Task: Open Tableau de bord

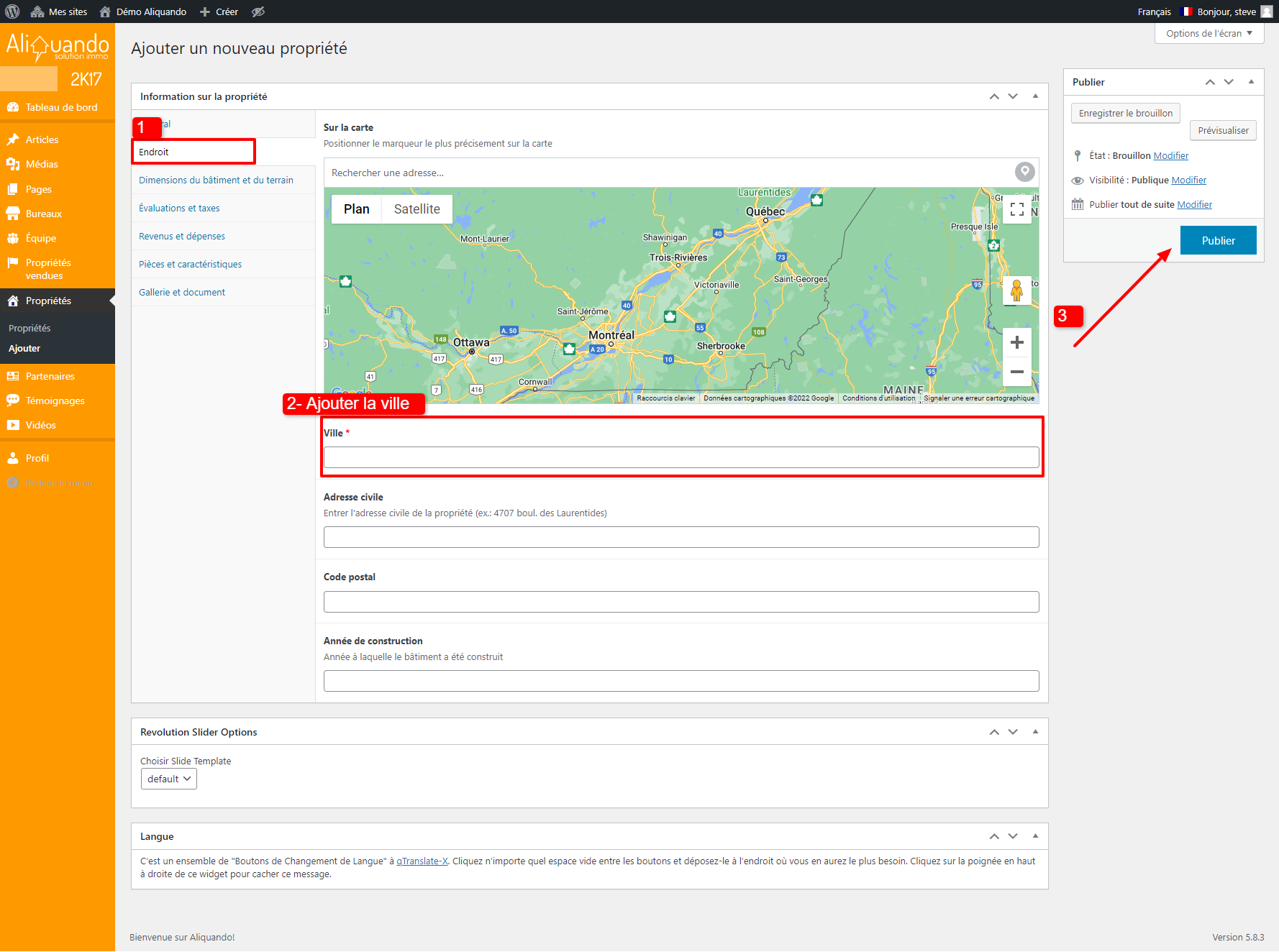Action: click(58, 107)
